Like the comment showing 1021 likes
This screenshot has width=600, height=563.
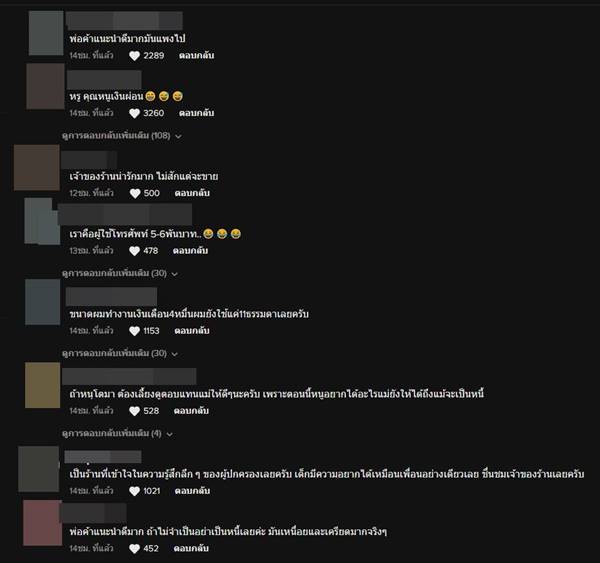point(134,491)
